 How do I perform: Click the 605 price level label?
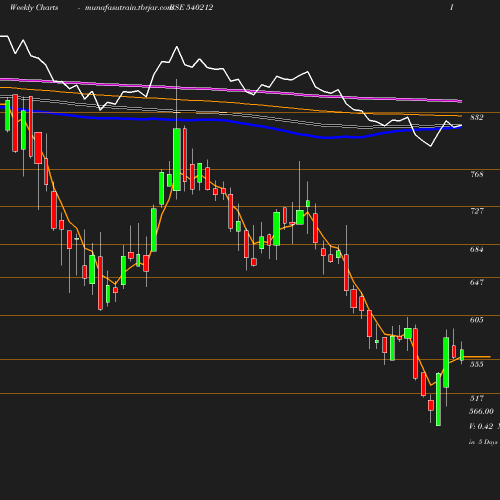point(477,320)
